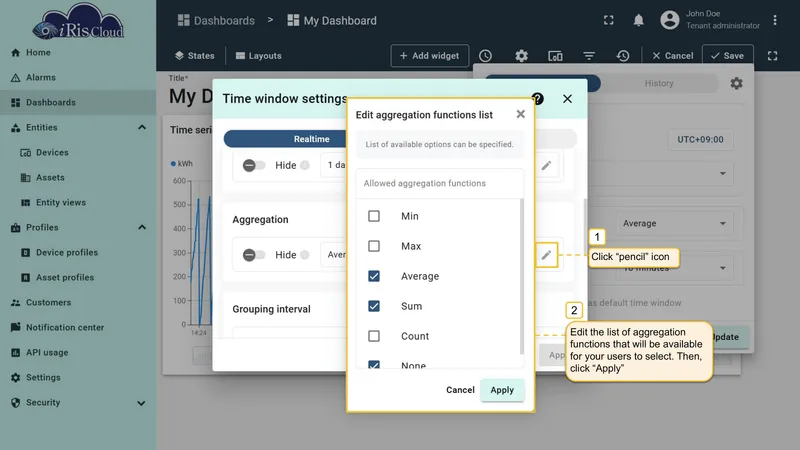Open version history icon
This screenshot has width=800, height=450.
(x=623, y=56)
